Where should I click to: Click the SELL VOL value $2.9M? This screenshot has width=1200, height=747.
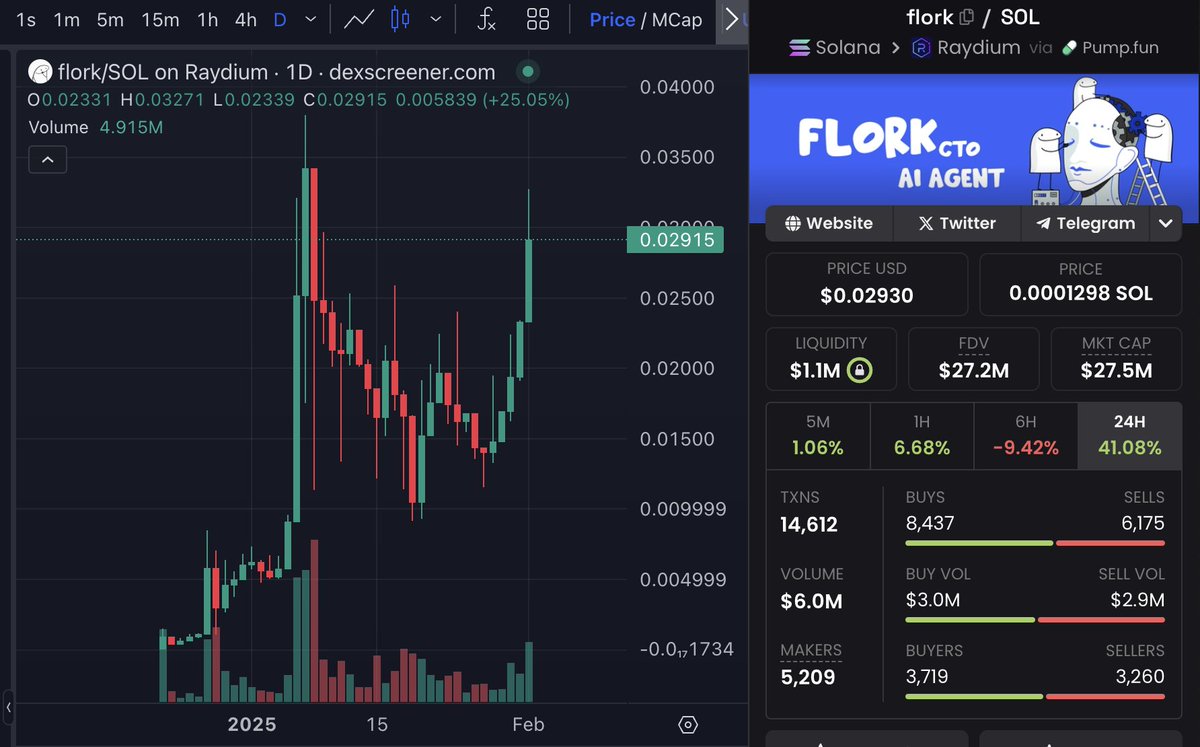pos(1138,600)
